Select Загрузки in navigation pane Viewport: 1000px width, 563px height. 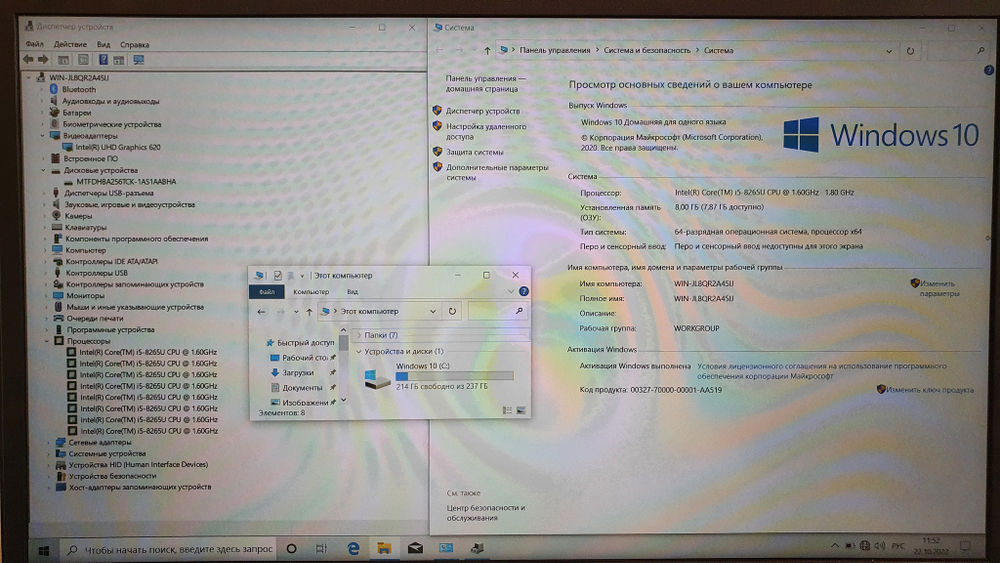tap(298, 372)
